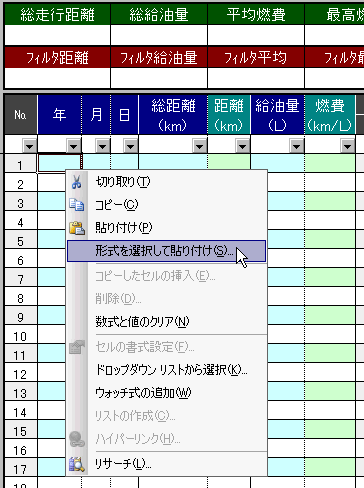The image size is (364, 488).
Task: Open the 日 column filter dropdown
Action: pyautogui.click(x=130, y=146)
